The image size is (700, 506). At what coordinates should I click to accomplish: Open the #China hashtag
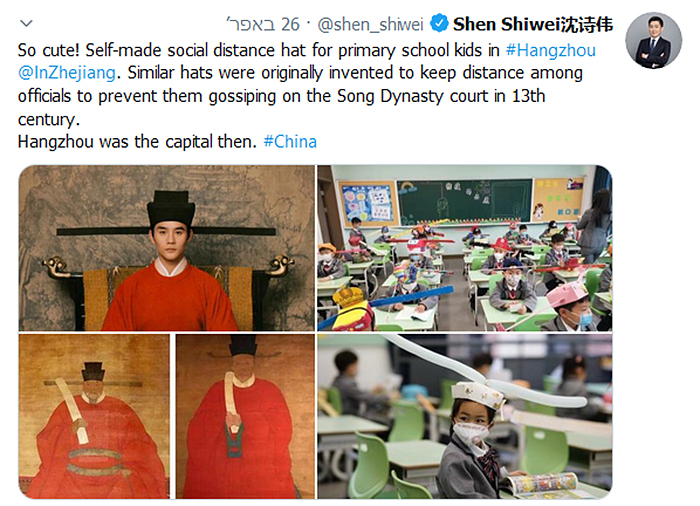[x=290, y=142]
